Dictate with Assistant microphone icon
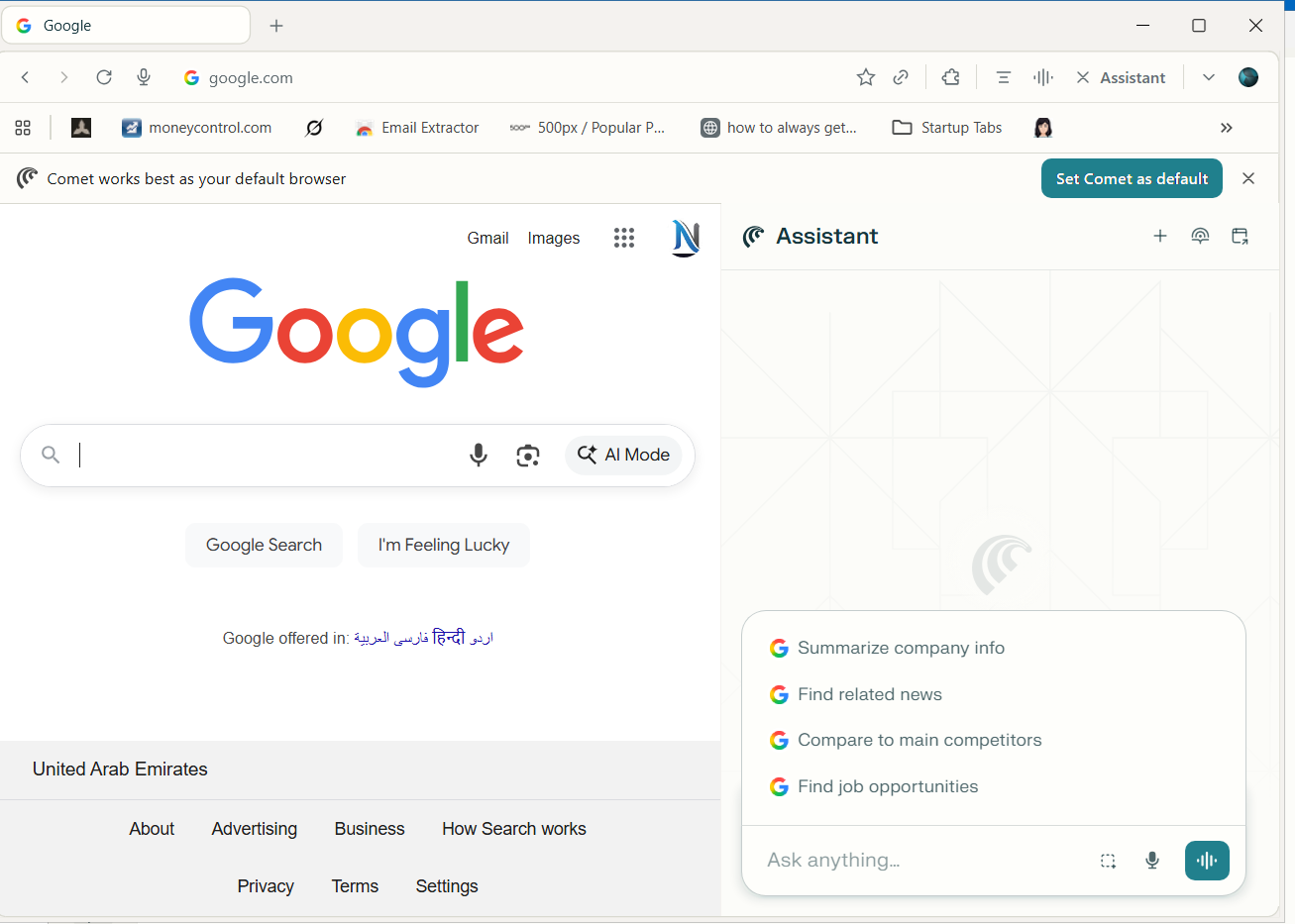The height and width of the screenshot is (924, 1295). [x=1152, y=861]
